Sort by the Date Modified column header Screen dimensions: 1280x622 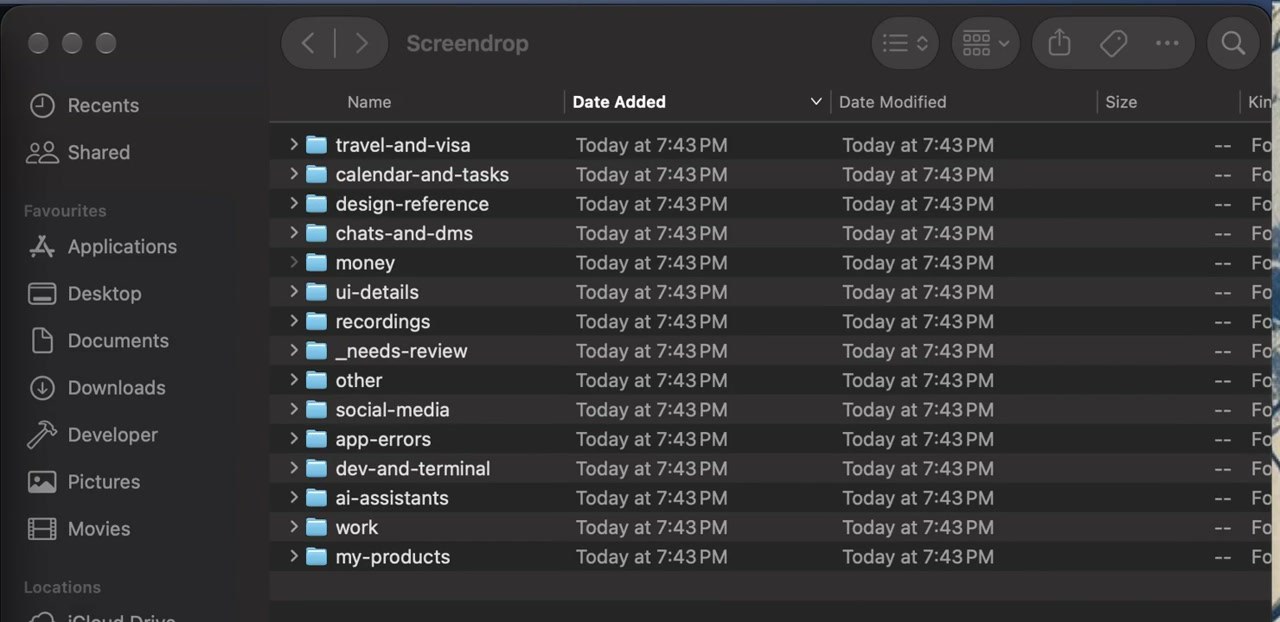pos(892,102)
